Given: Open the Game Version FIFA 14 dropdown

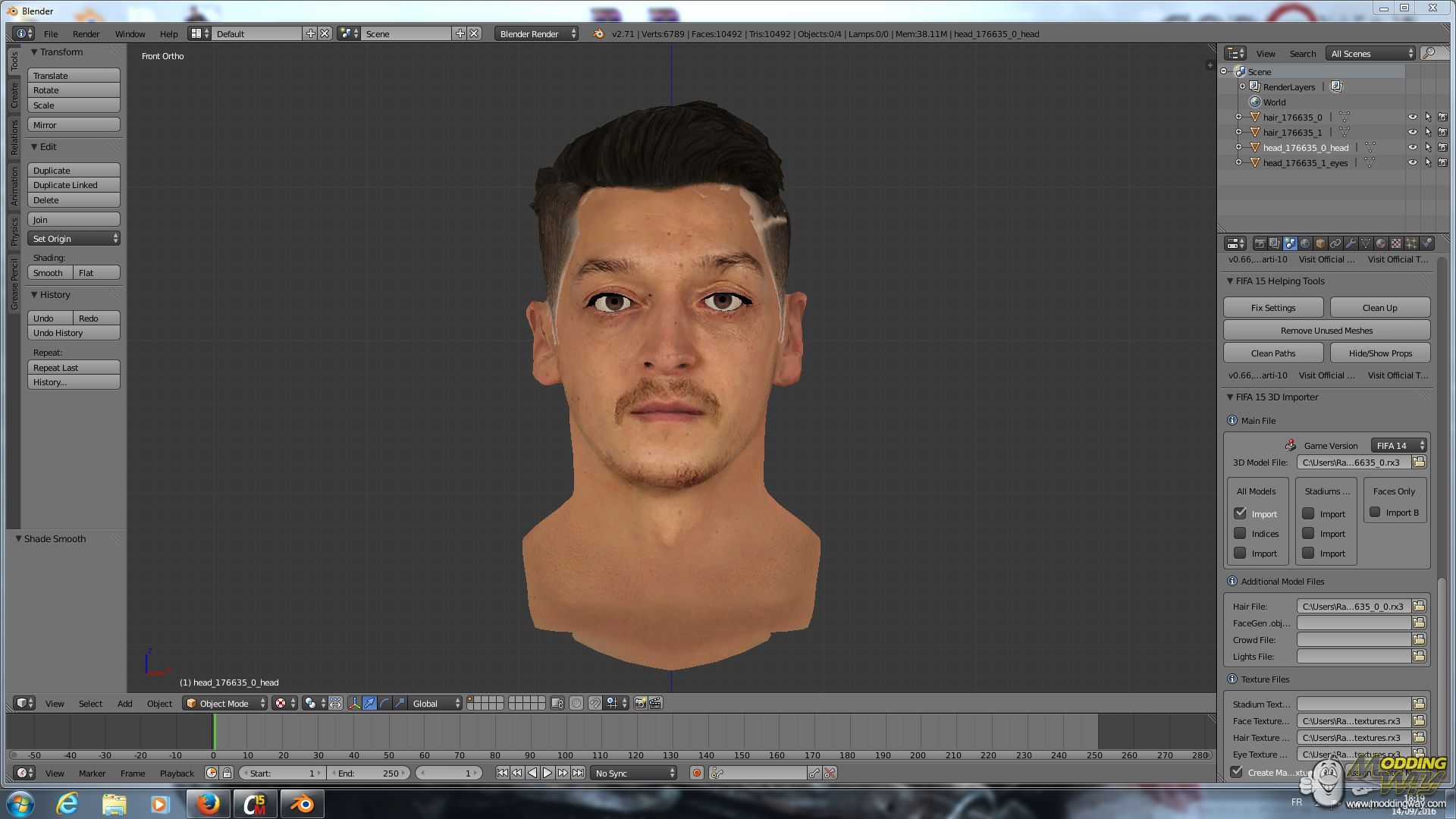Looking at the screenshot, I should click(1398, 445).
